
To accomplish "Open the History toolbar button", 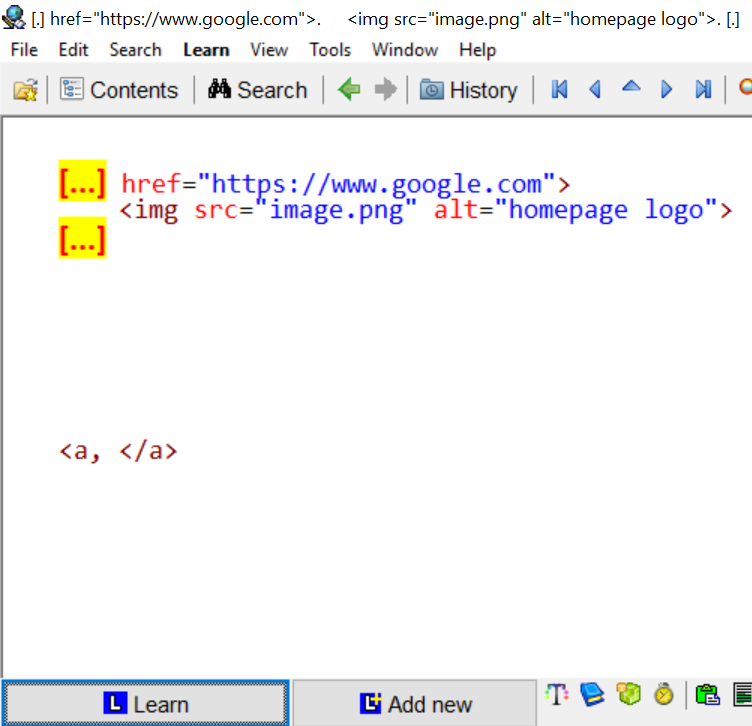I will click(469, 90).
